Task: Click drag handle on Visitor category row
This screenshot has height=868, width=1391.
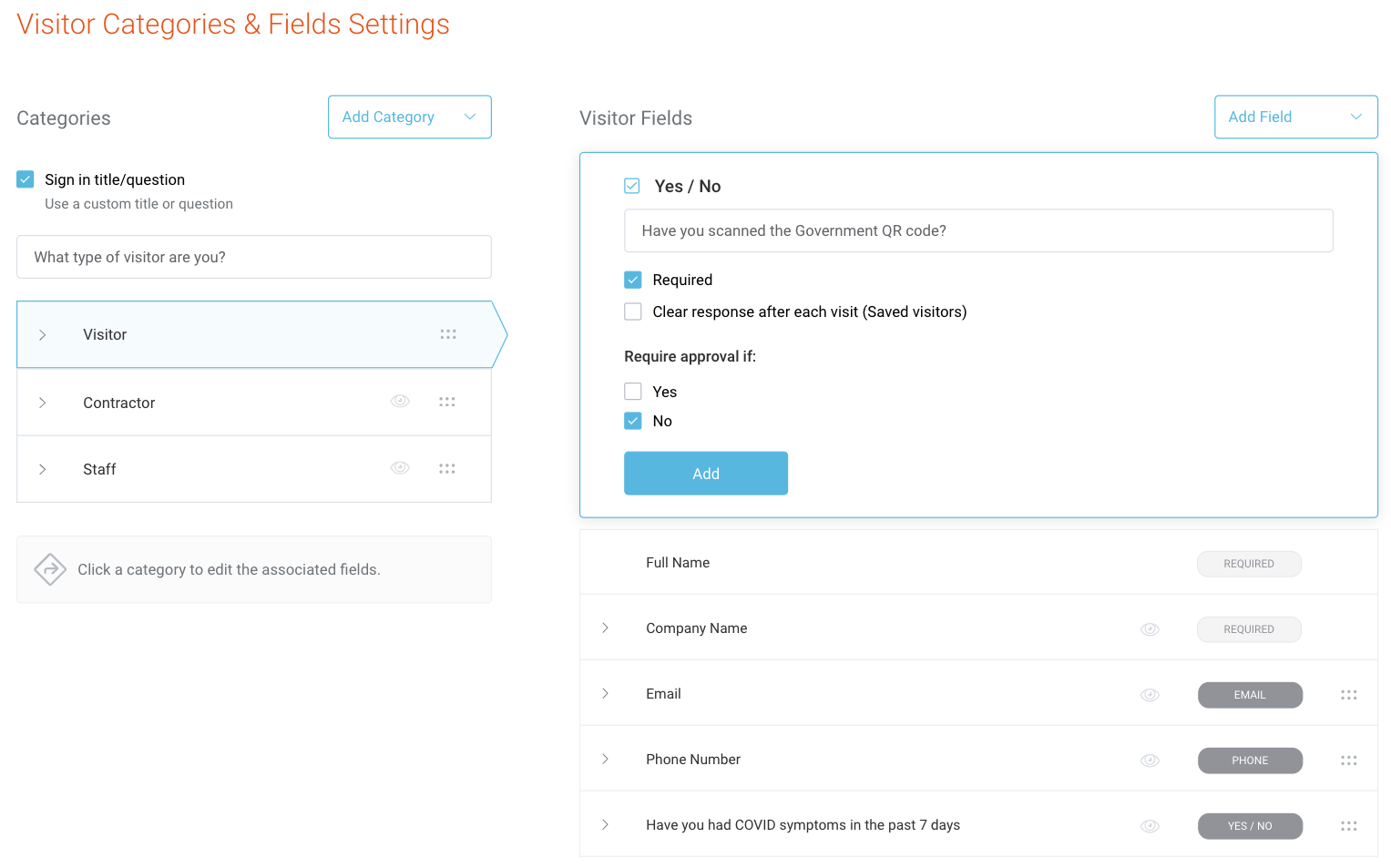Action: (448, 334)
